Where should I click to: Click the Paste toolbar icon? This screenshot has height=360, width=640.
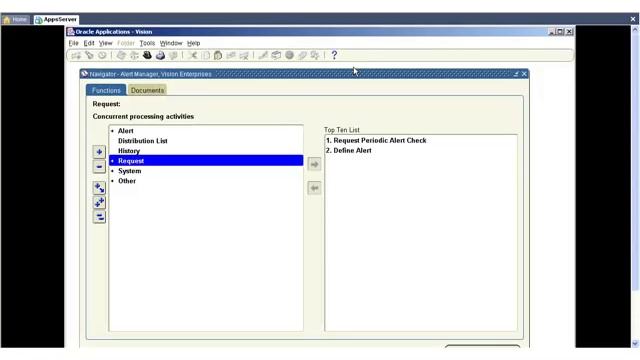[x=218, y=56]
